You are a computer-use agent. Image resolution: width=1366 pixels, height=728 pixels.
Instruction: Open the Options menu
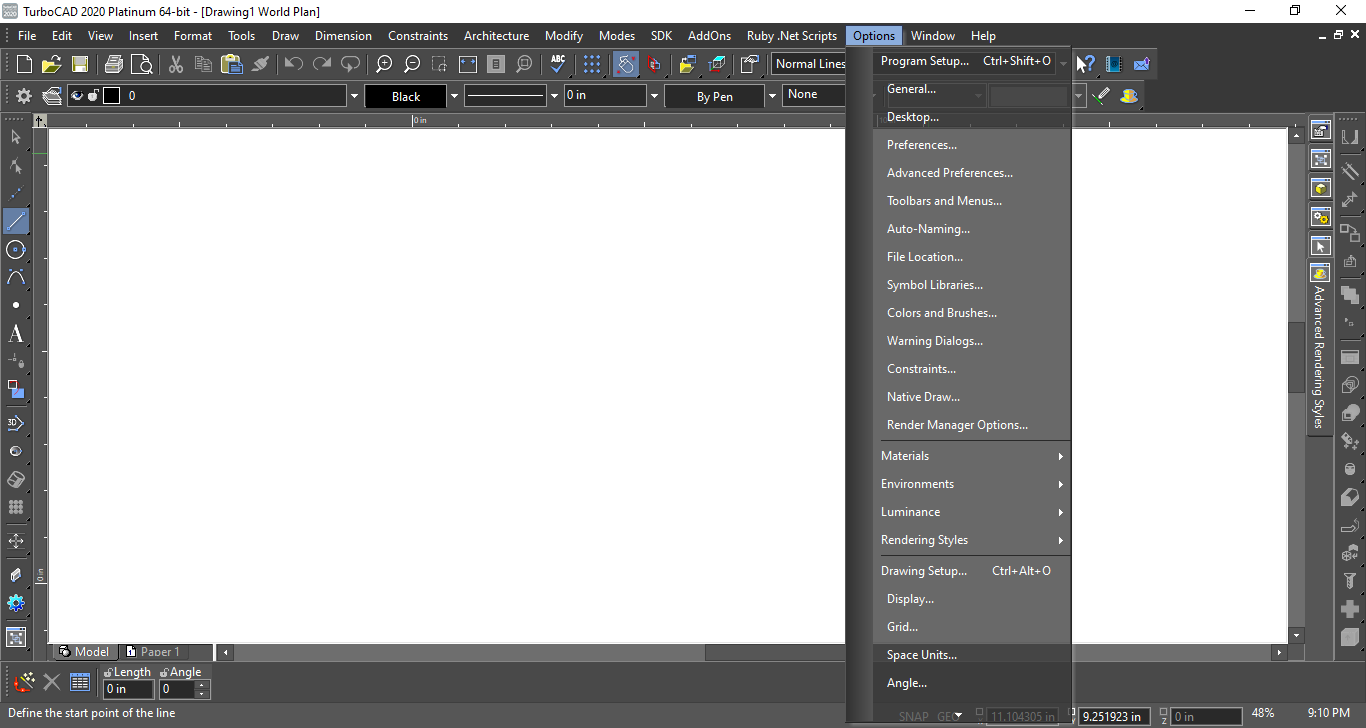874,36
